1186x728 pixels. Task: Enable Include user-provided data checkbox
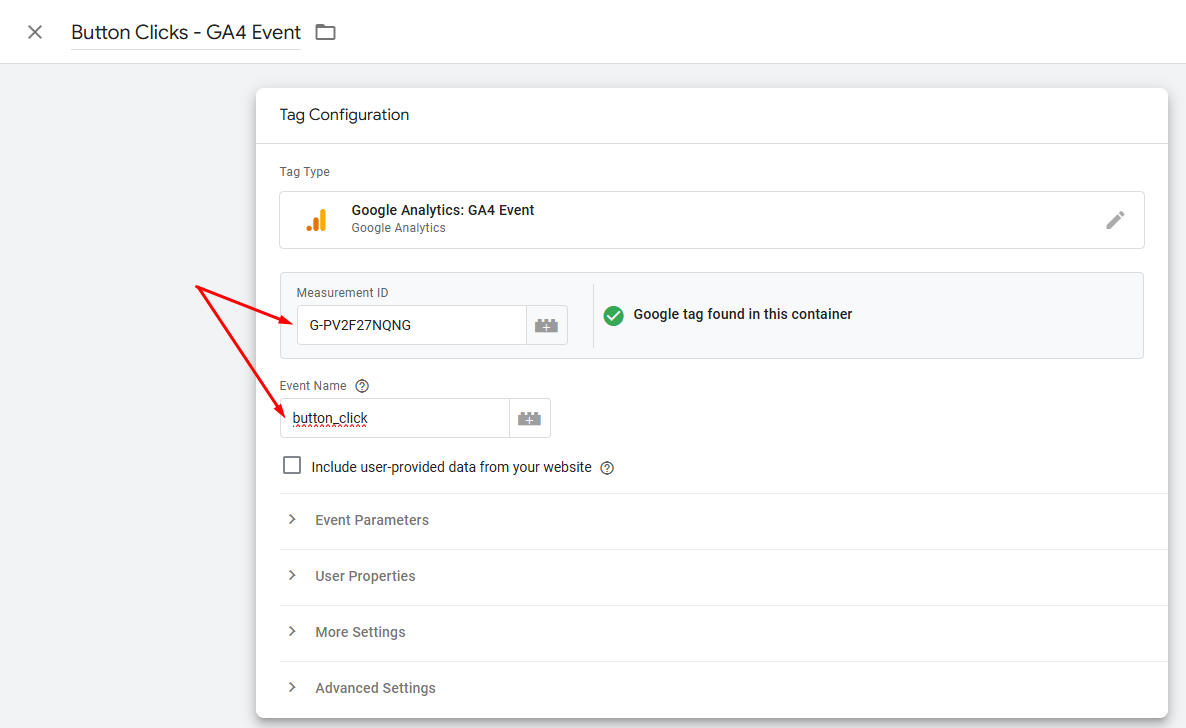[292, 465]
